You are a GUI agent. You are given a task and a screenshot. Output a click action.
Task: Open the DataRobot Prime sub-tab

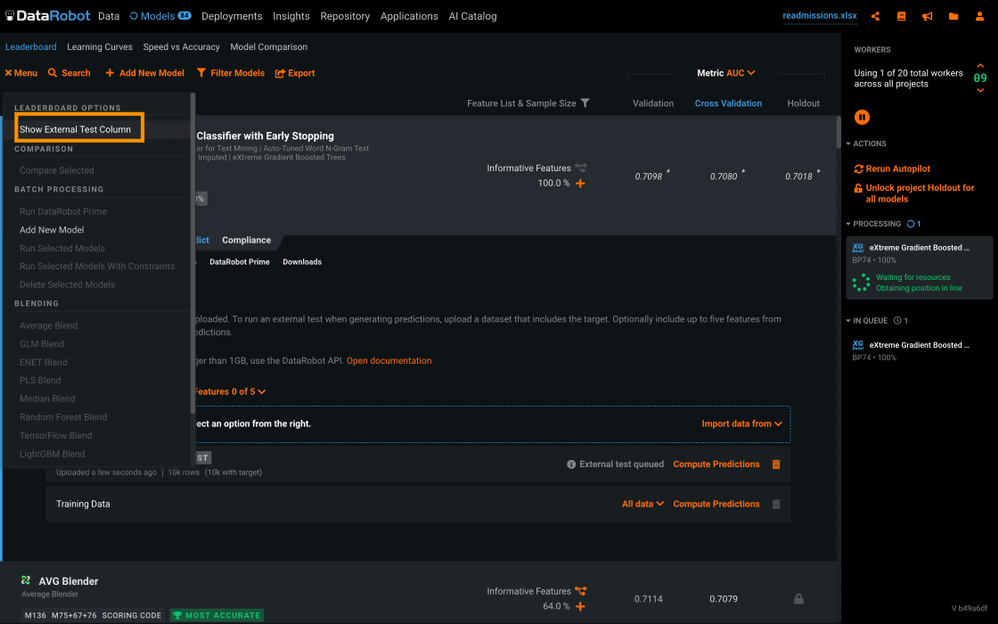pyautogui.click(x=239, y=262)
